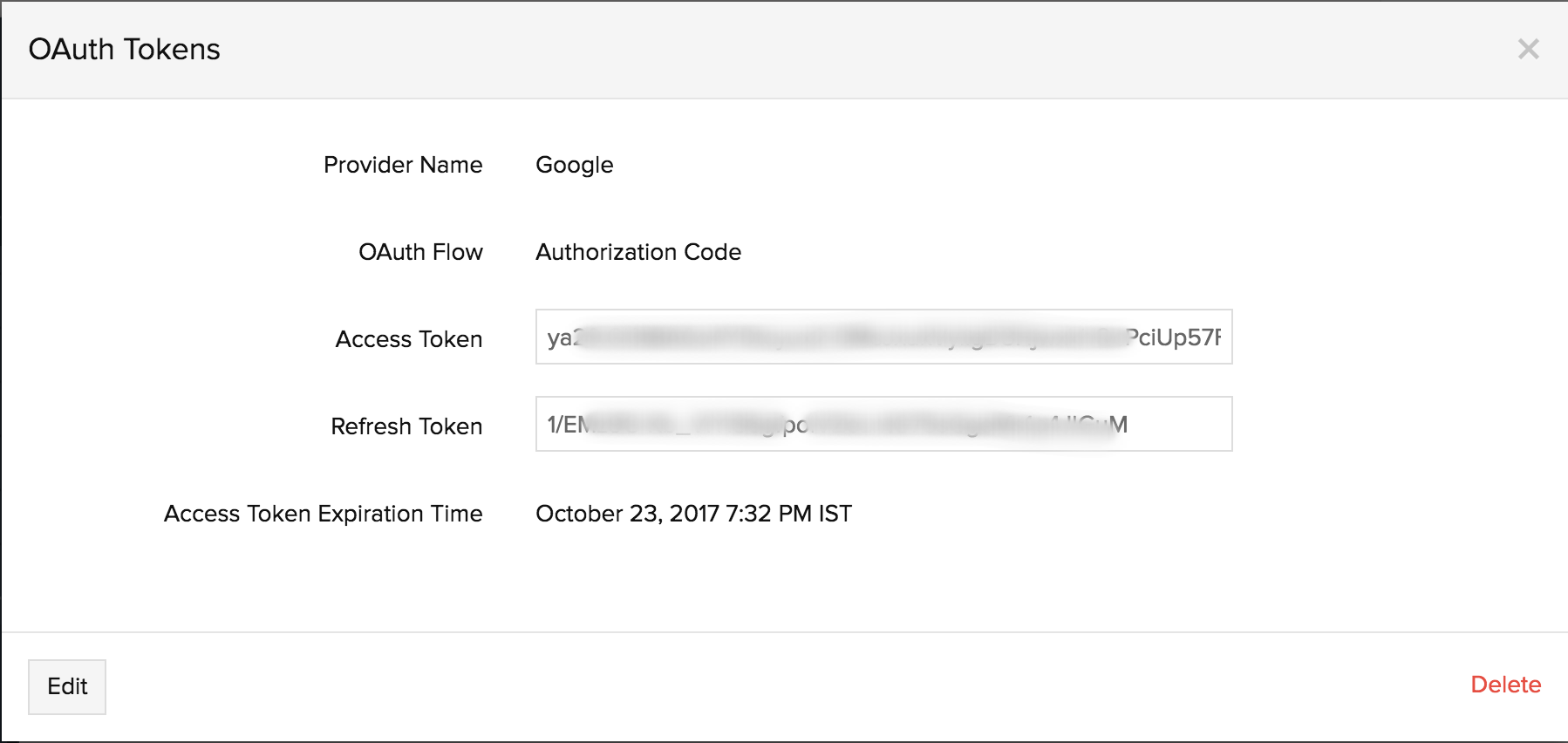Click the Refresh Token label
The image size is (1568, 743).
click(x=406, y=426)
